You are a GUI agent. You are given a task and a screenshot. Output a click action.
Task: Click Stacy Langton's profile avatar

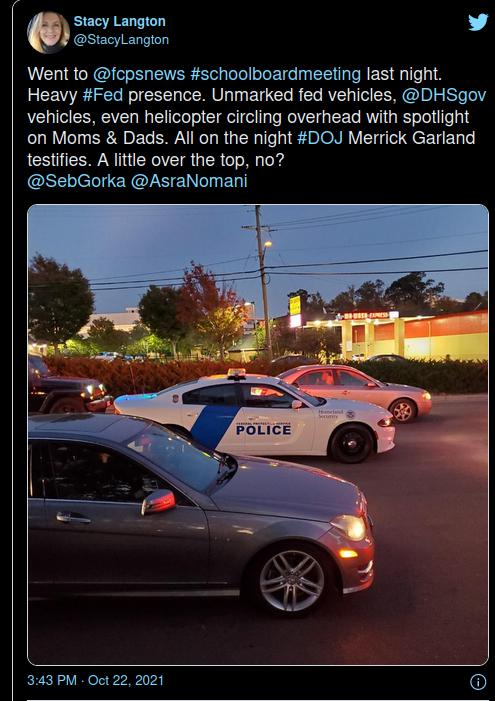(48, 32)
